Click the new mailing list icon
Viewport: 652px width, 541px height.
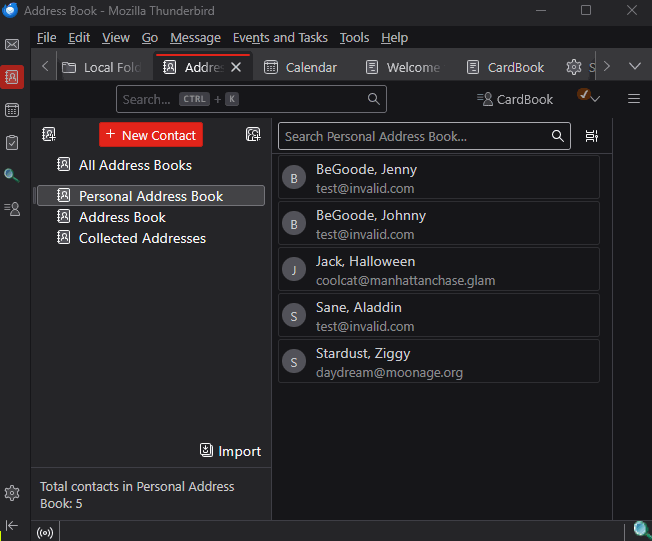(253, 135)
